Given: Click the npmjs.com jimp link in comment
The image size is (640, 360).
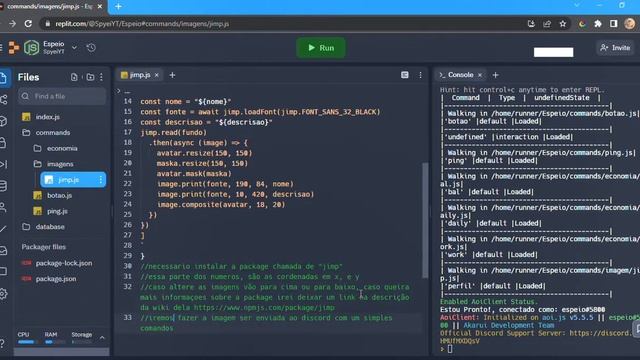Looking at the screenshot, I should [x=264, y=307].
